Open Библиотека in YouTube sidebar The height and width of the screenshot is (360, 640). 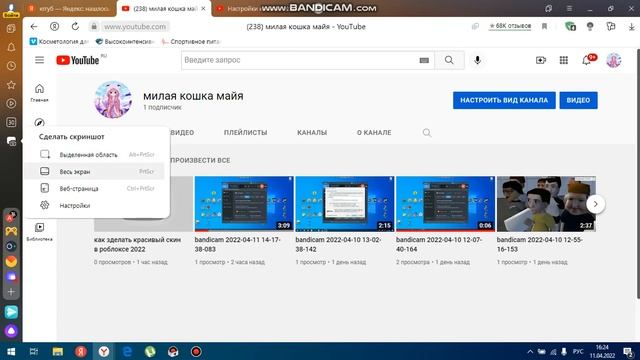(x=39, y=231)
